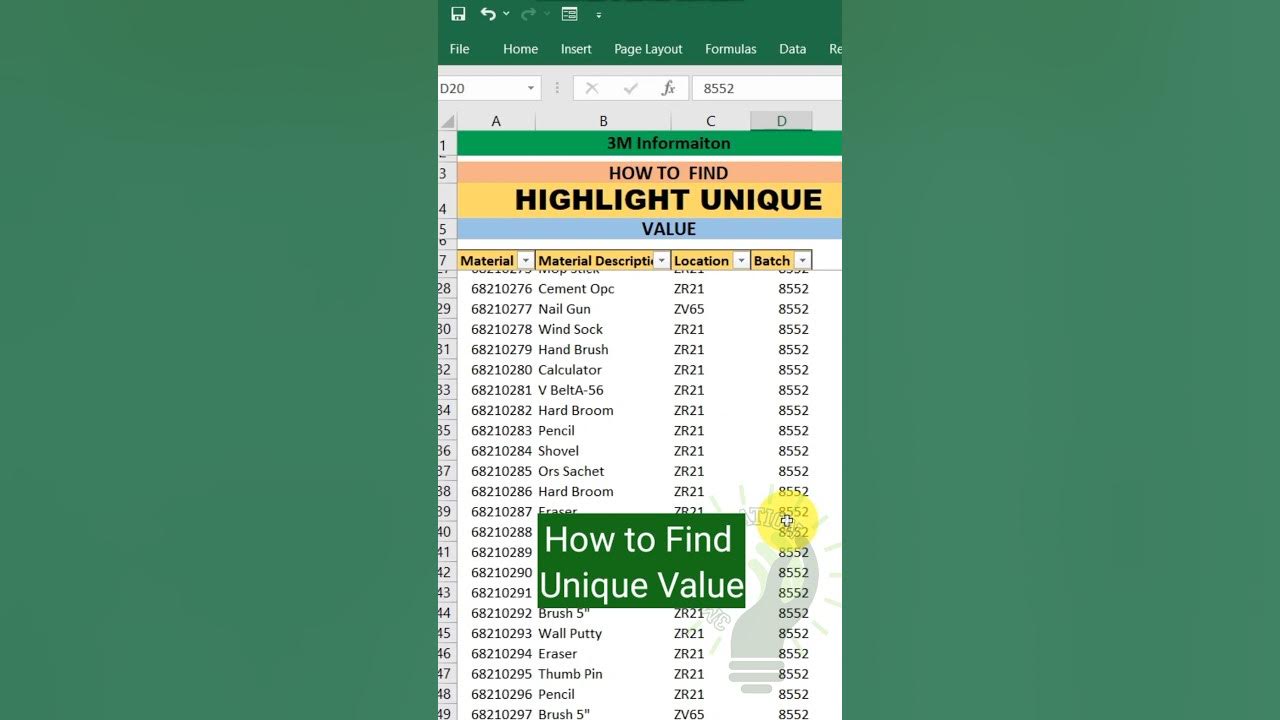Select ZR21 location in Calculator row
The height and width of the screenshot is (720, 1280).
tap(711, 370)
